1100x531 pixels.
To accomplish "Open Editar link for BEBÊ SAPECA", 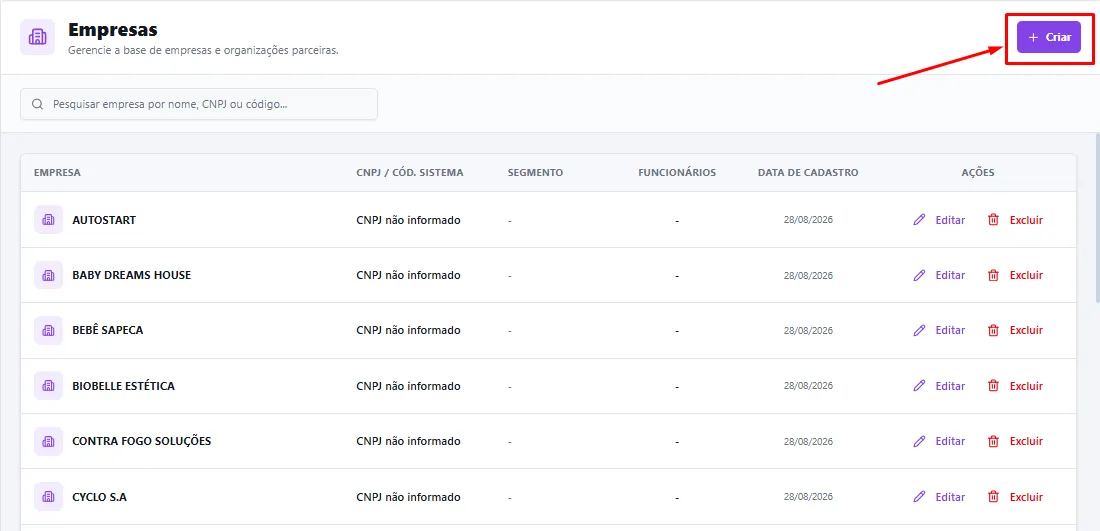I will click(x=950, y=330).
